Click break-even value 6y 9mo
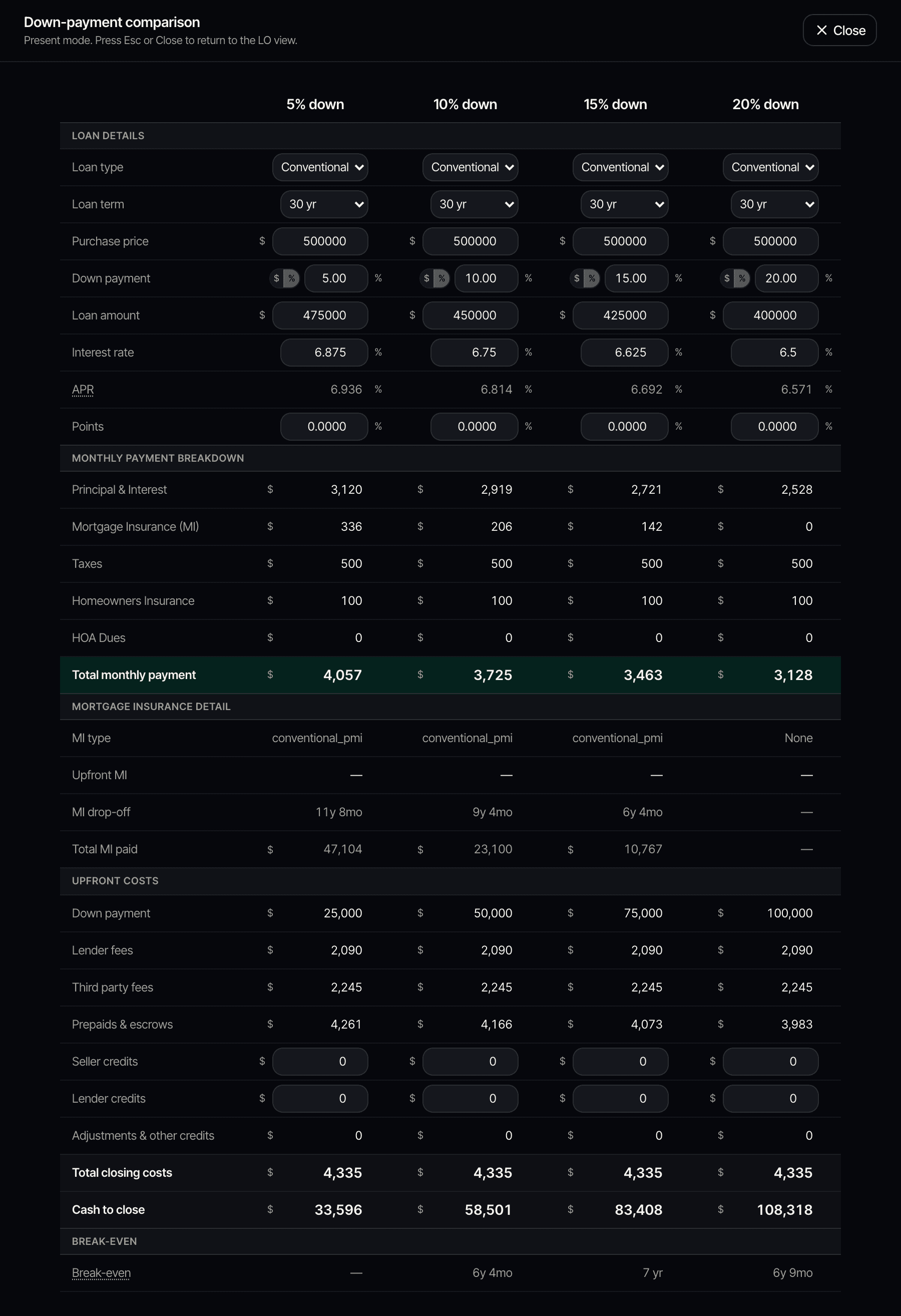 793,1273
